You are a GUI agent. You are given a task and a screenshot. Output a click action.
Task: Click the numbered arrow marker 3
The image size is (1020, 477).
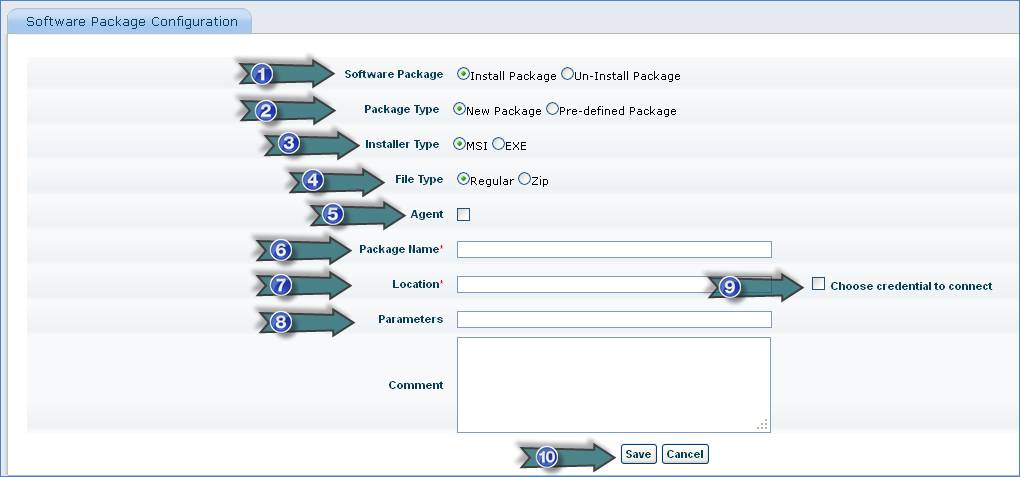(289, 144)
